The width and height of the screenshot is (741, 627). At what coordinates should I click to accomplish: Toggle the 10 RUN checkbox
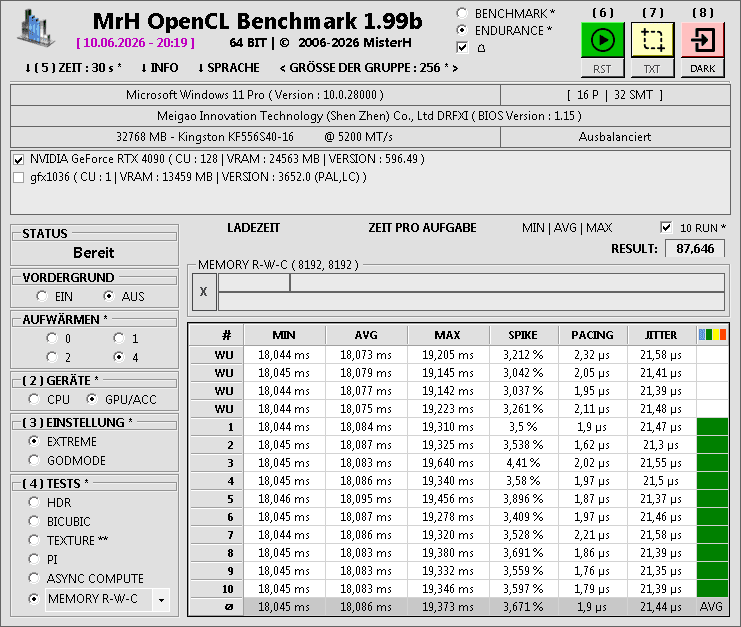click(666, 228)
